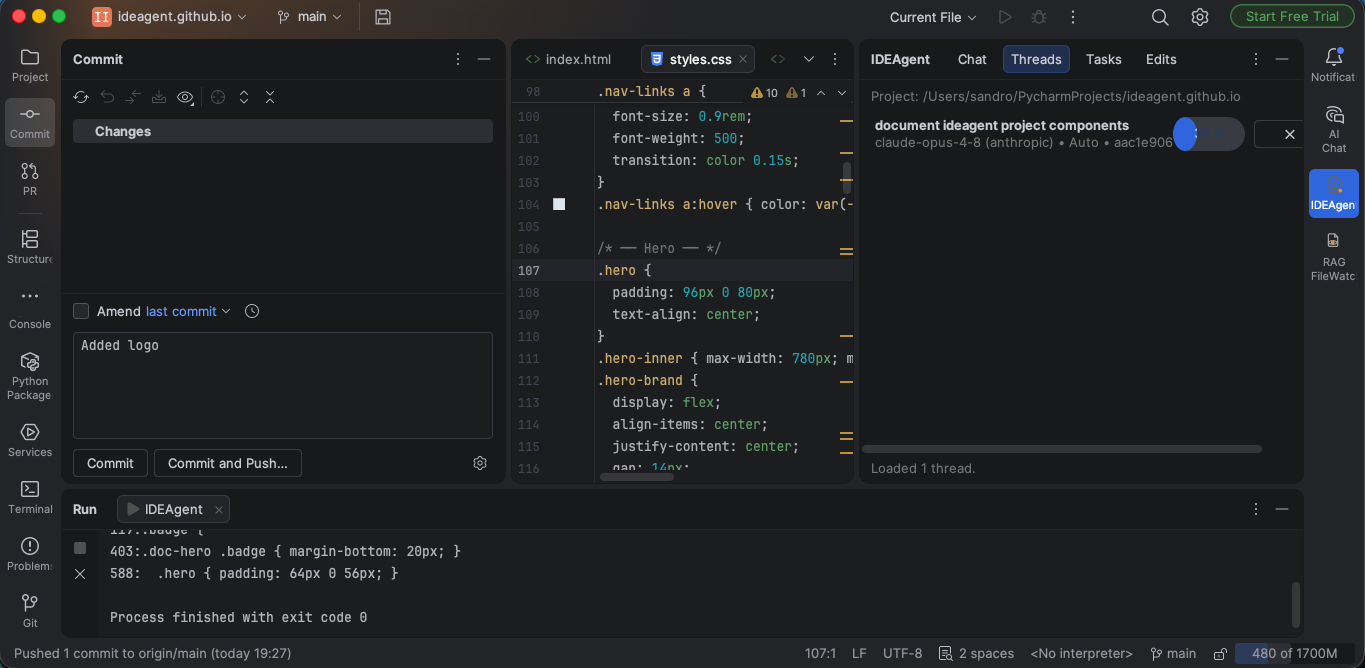Show the hidden editor tabs dropdown
Screen dimensions: 1365x668
coord(809,59)
